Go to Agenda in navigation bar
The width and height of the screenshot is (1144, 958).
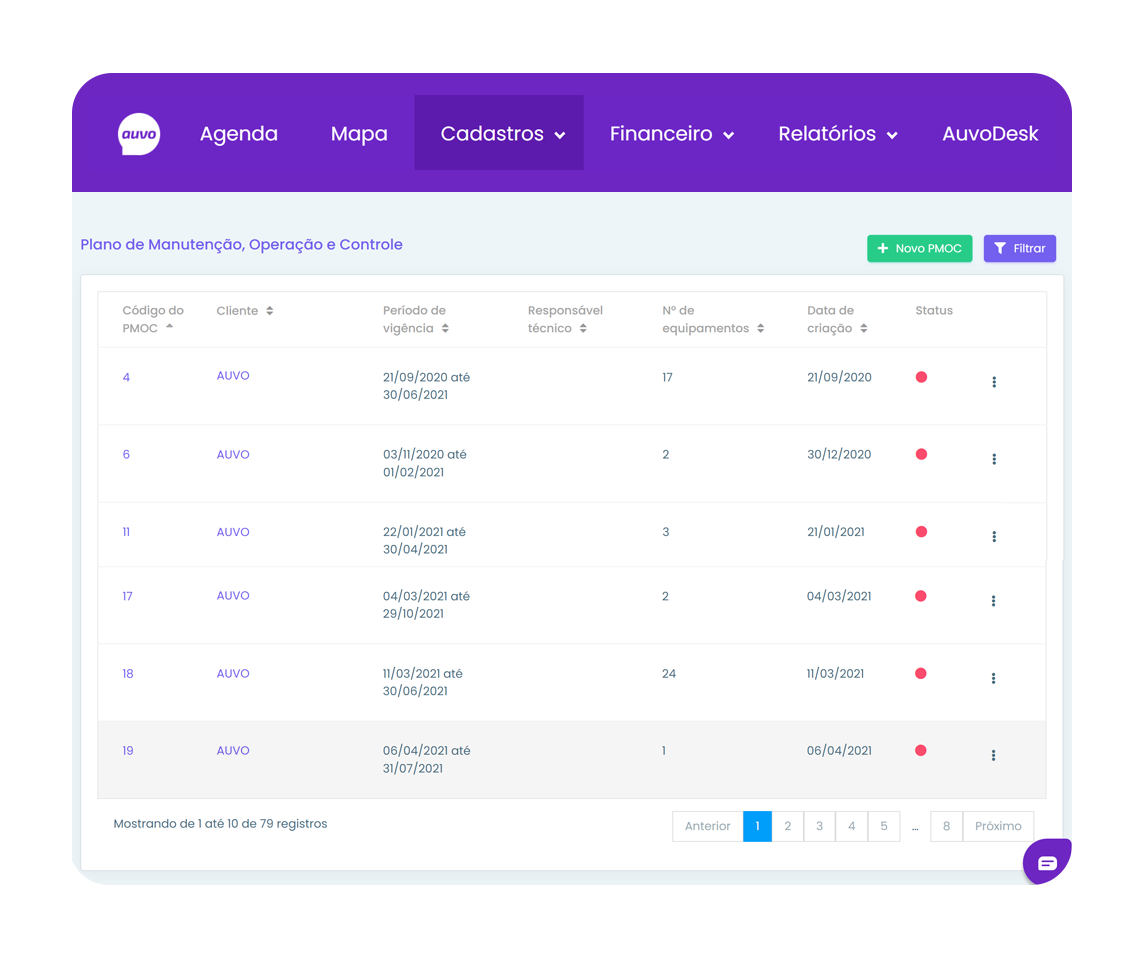point(239,134)
